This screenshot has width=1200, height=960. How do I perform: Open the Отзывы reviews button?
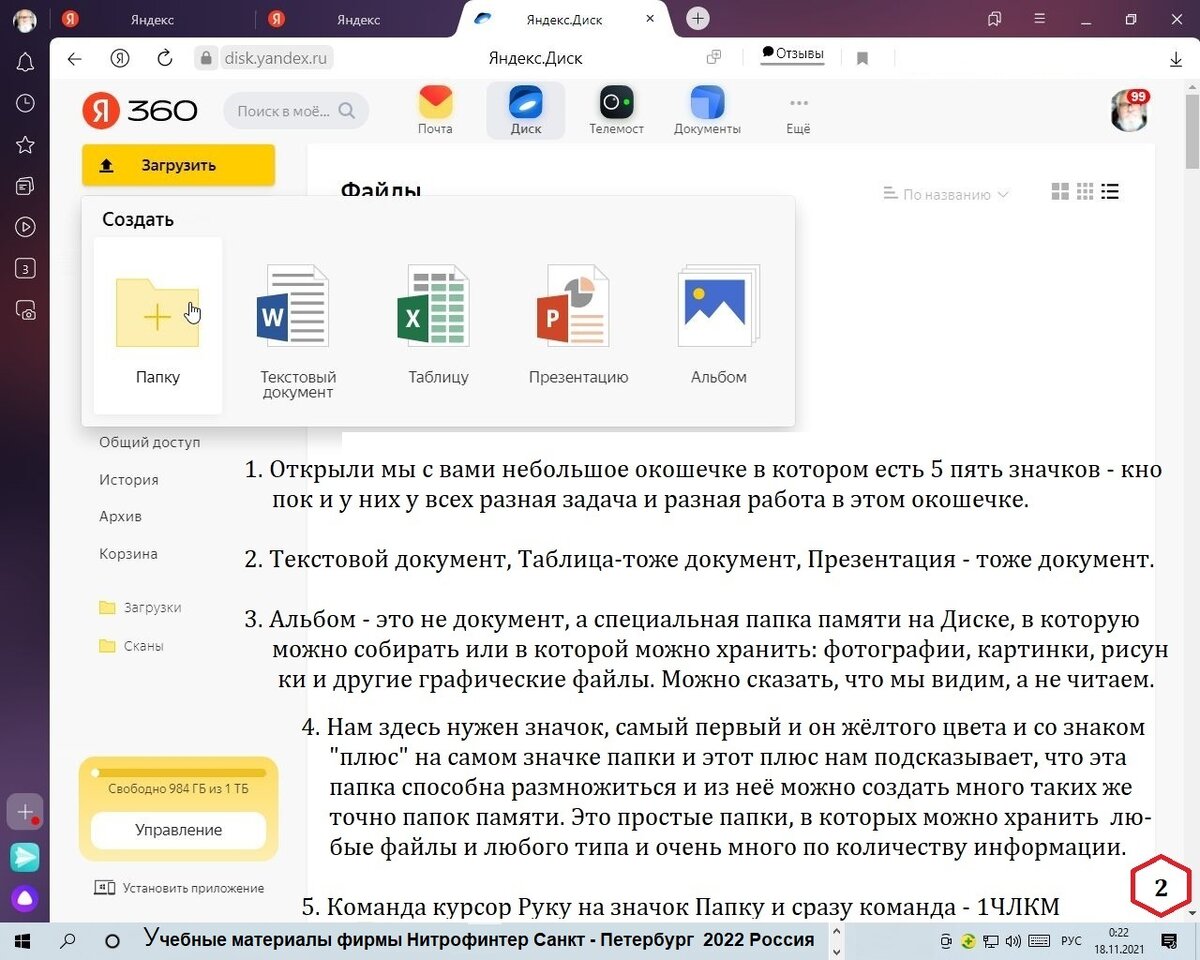pos(792,53)
